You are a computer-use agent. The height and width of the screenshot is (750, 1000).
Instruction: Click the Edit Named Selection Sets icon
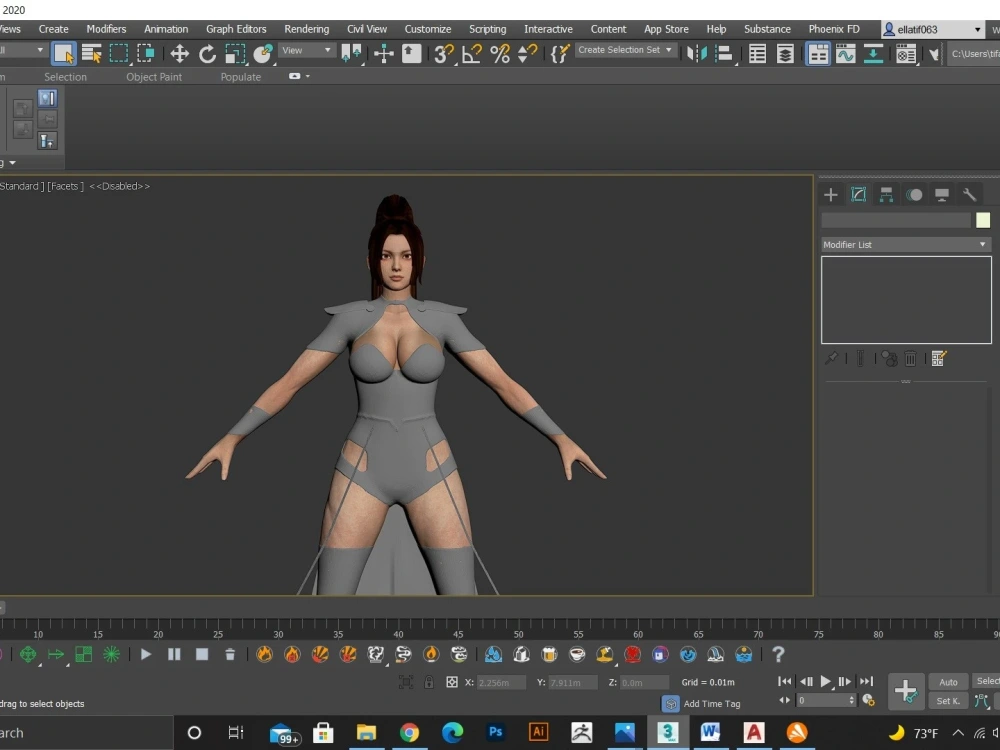pyautogui.click(x=559, y=54)
